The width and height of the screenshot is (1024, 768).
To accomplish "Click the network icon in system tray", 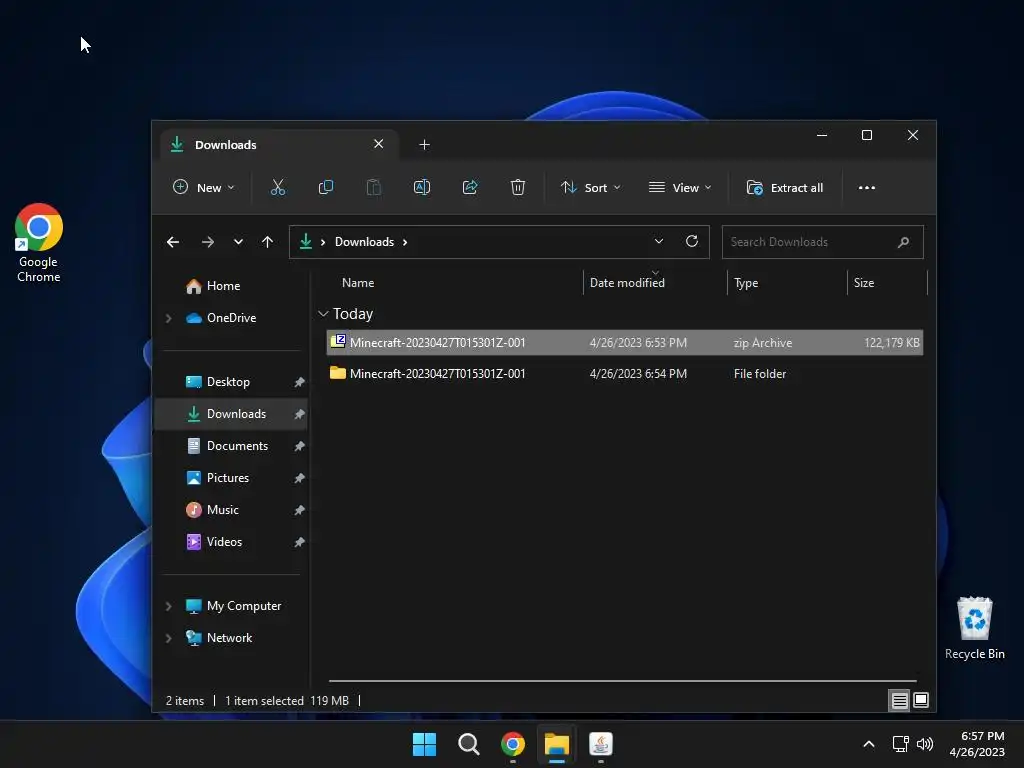I will tap(901, 744).
